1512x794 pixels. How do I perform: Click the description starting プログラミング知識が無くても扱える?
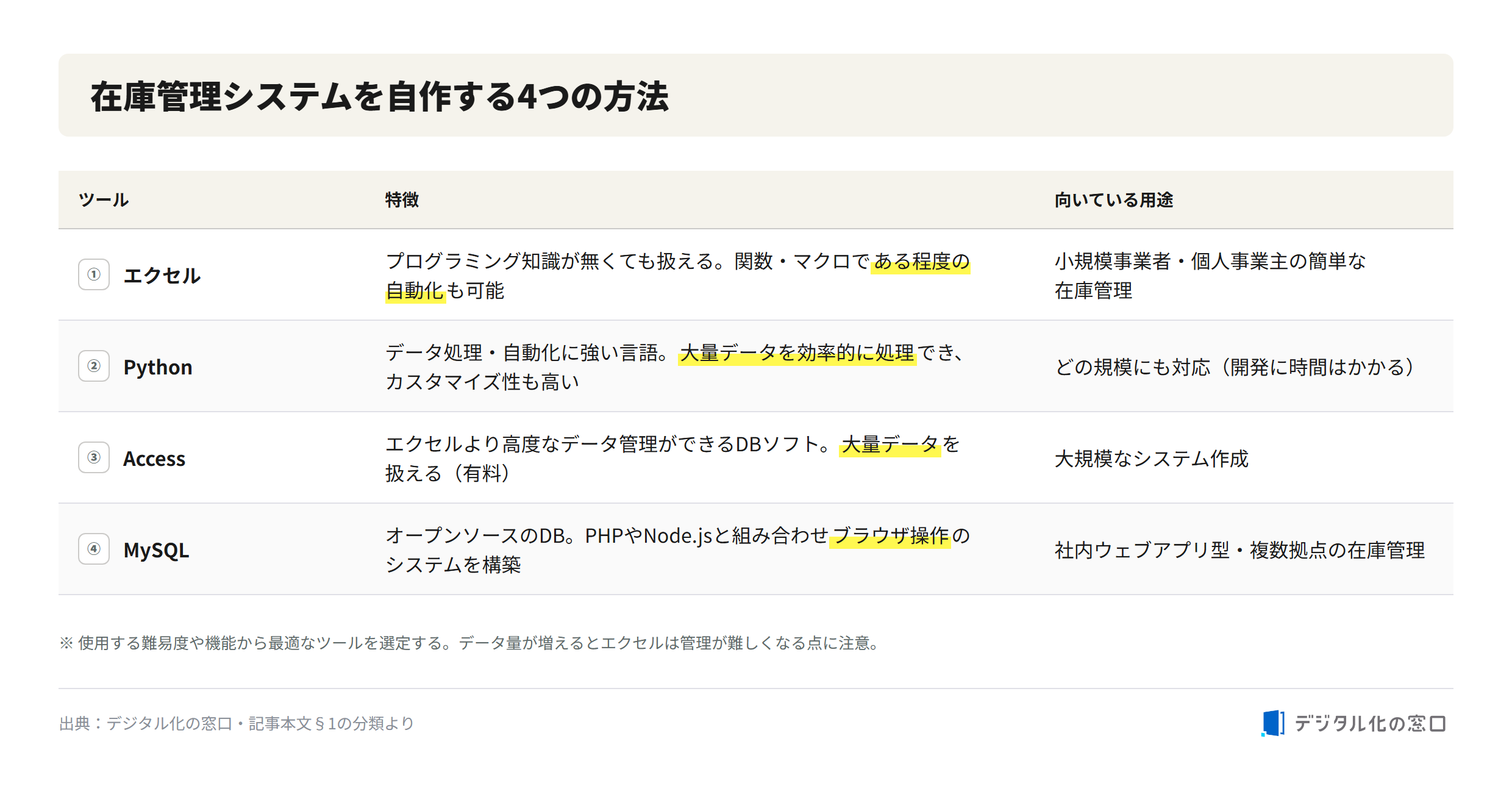[x=678, y=276]
